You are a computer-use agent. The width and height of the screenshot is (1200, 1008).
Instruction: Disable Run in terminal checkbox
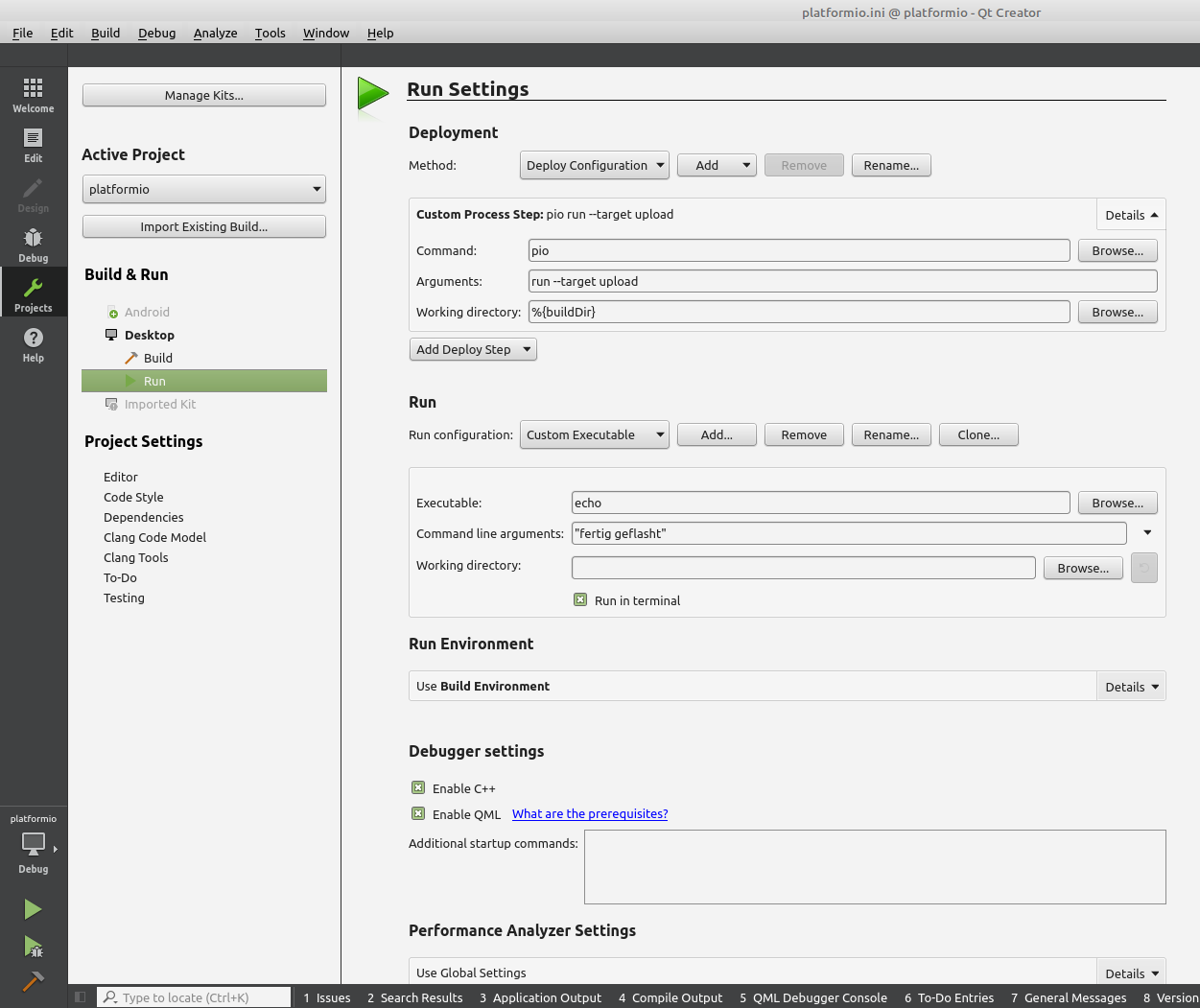580,600
